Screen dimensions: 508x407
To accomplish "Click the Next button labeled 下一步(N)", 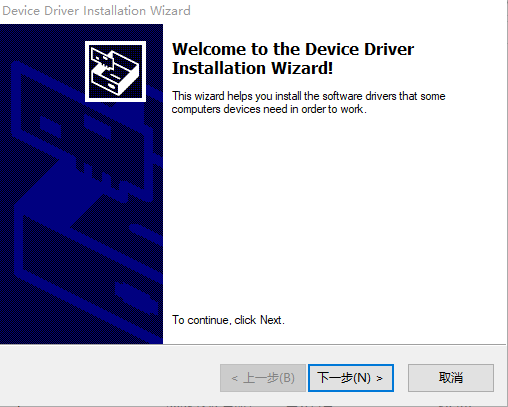I will [351, 378].
